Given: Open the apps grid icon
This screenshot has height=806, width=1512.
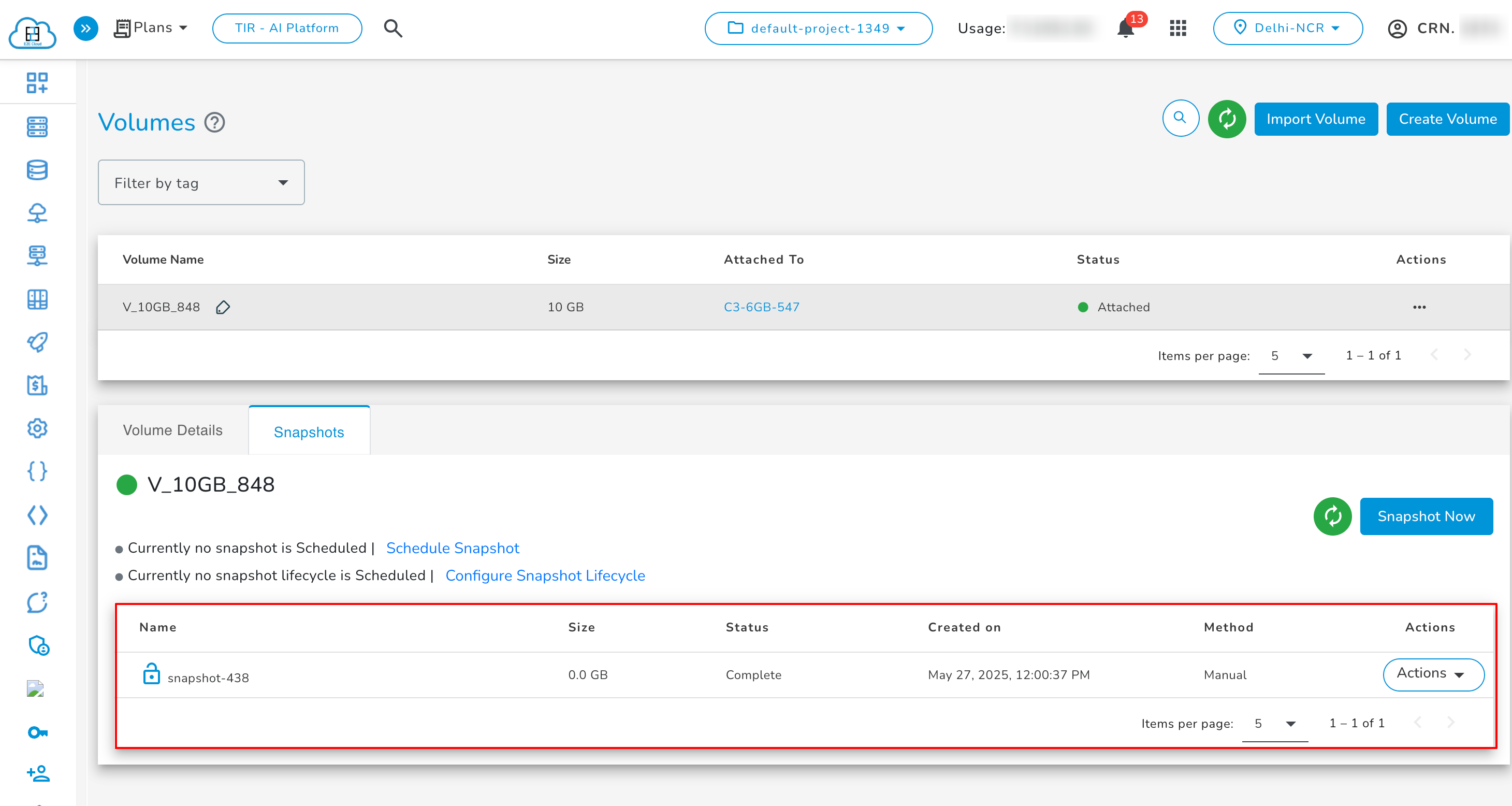Looking at the screenshot, I should pos(1177,28).
